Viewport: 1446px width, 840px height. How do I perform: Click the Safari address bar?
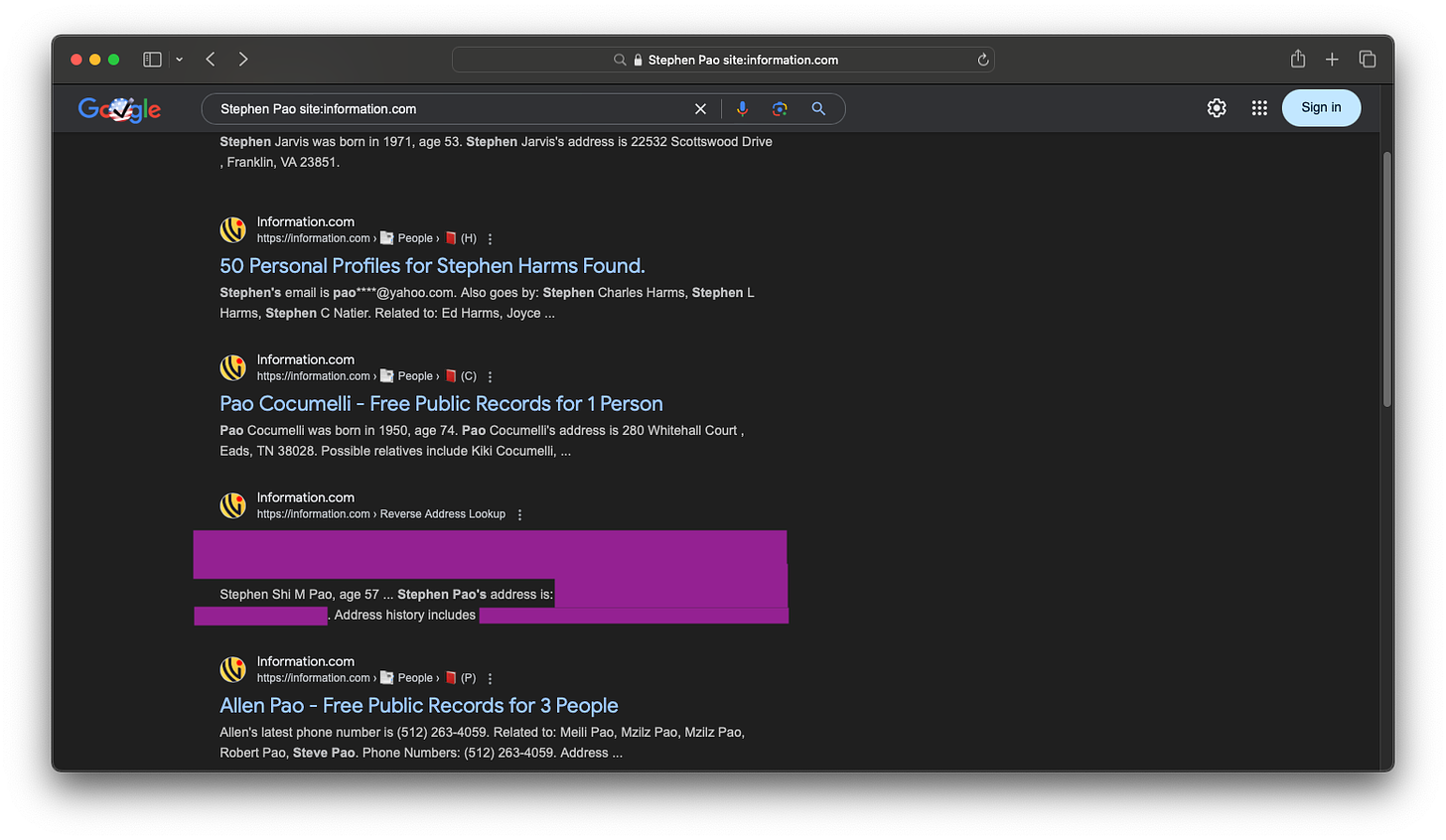(x=723, y=60)
